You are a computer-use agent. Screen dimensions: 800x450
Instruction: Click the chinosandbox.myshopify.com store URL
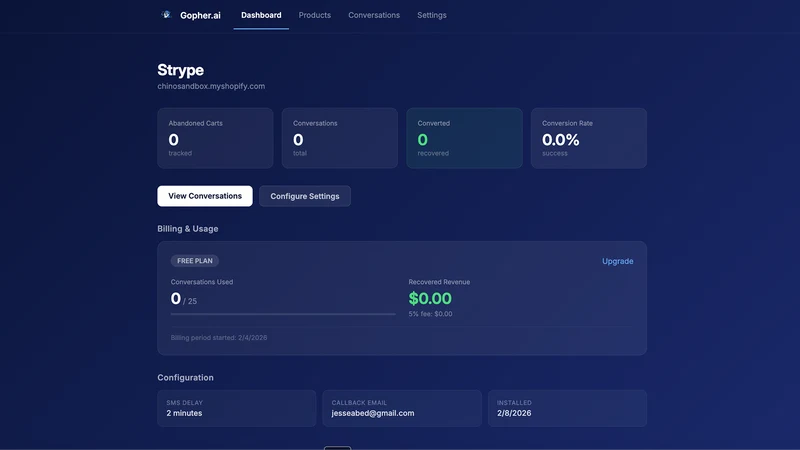(x=211, y=86)
